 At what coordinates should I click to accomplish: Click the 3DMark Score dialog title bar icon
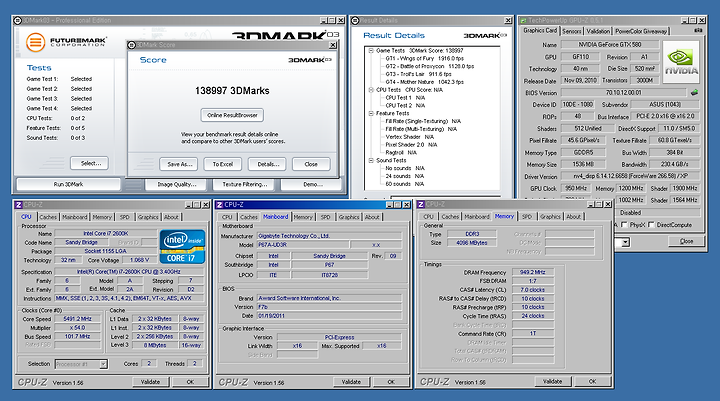point(131,45)
